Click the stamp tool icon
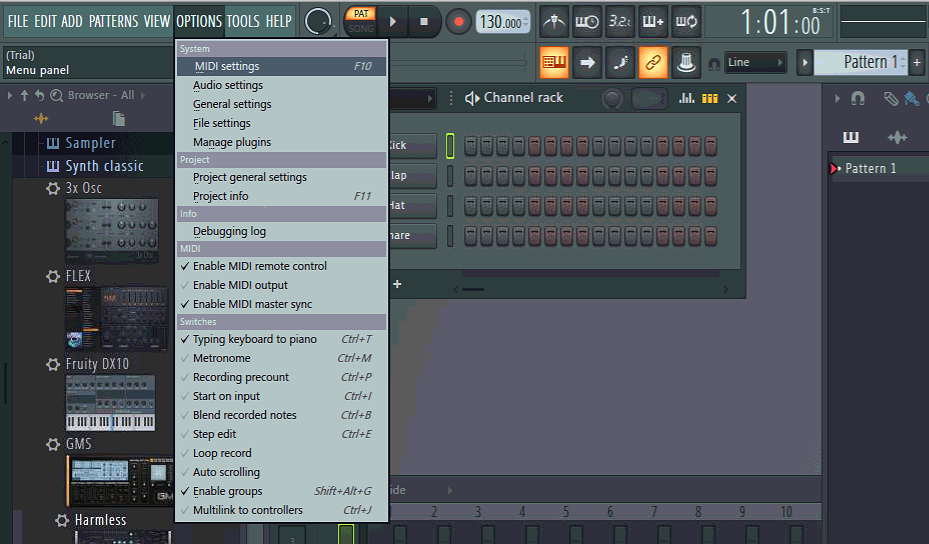Image resolution: width=929 pixels, height=544 pixels. click(x=686, y=62)
